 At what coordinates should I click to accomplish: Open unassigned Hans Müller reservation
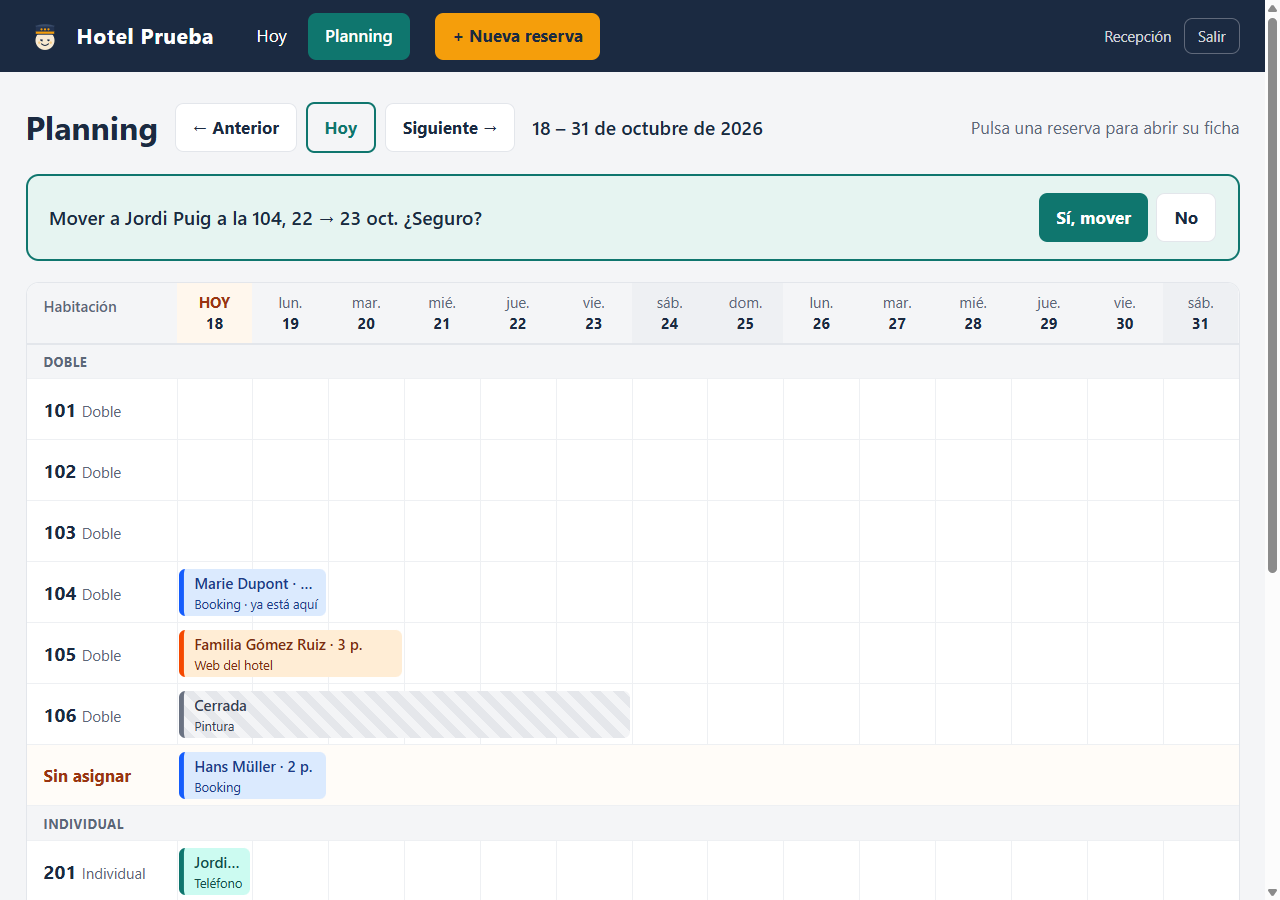[x=252, y=776]
